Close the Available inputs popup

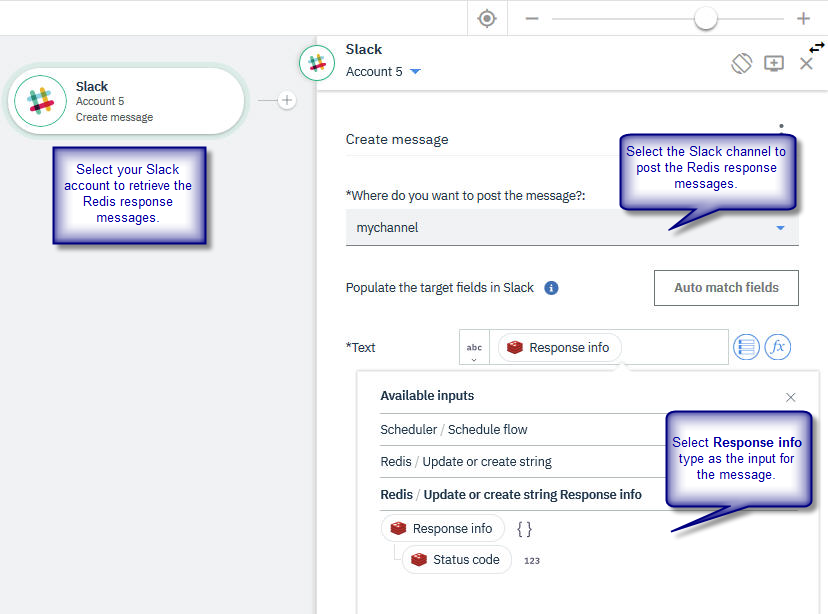click(x=790, y=397)
